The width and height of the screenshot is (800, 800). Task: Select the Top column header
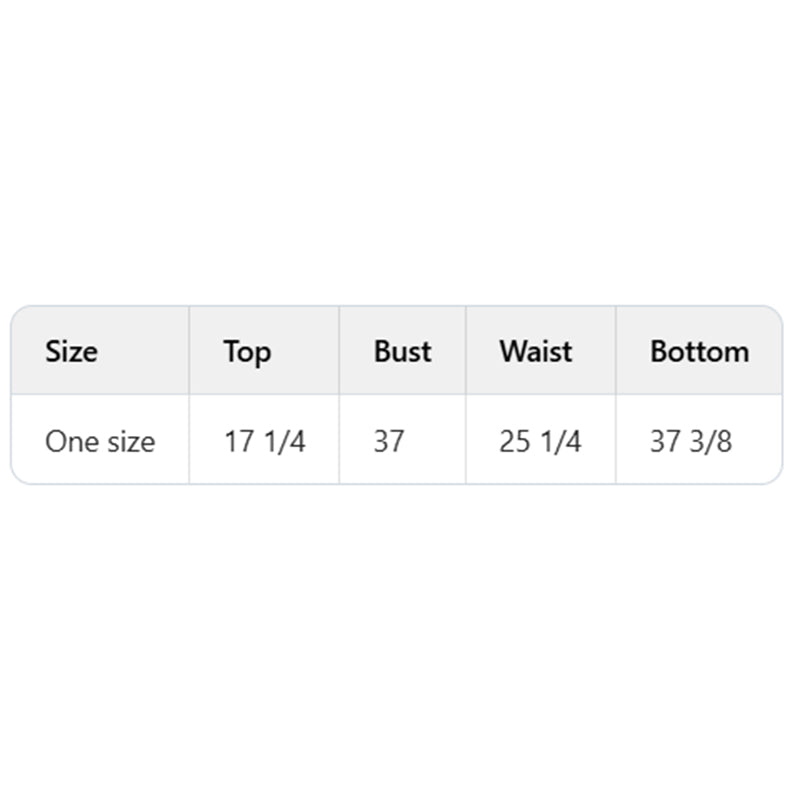247,352
